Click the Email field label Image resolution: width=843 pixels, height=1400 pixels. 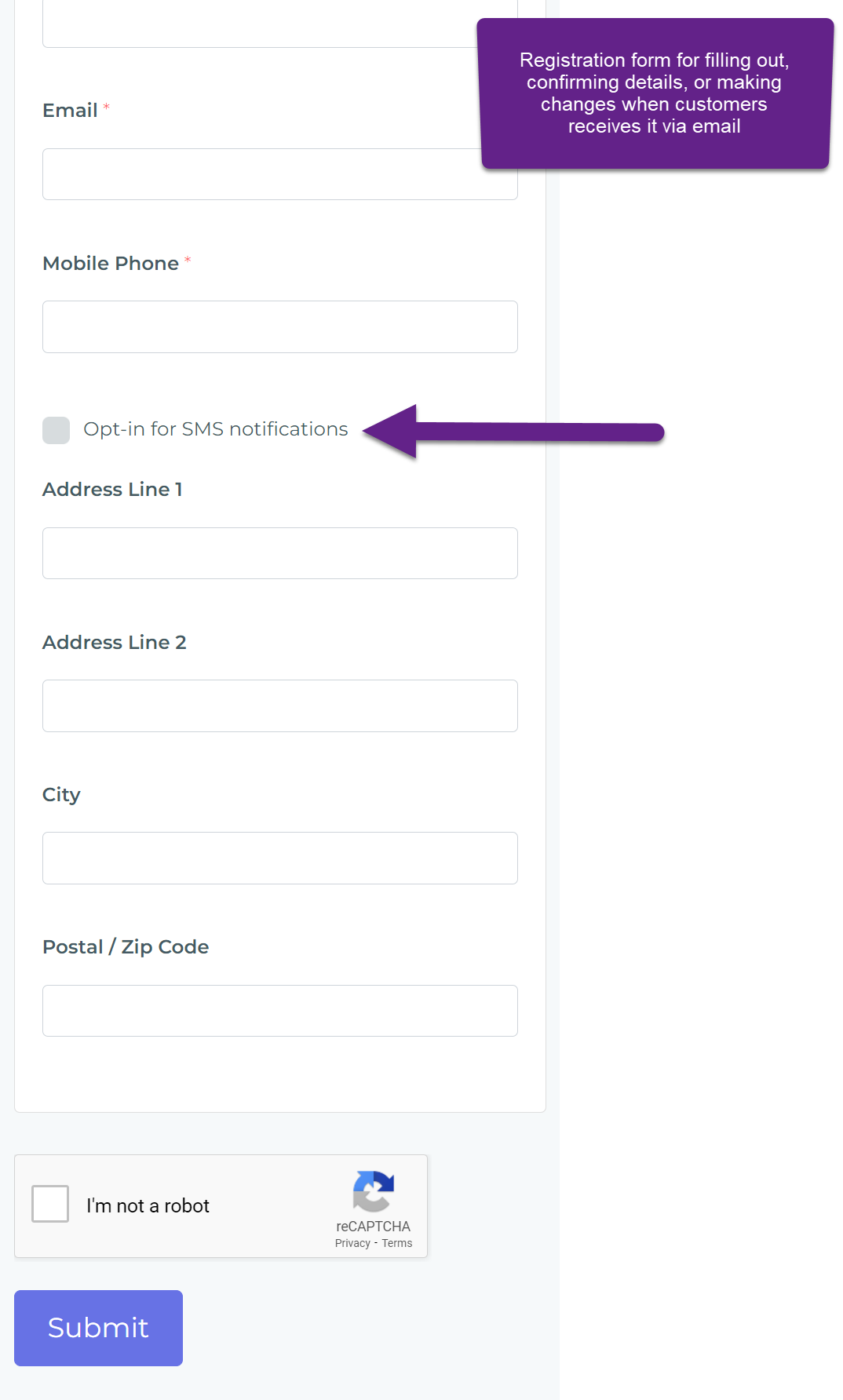coord(70,111)
